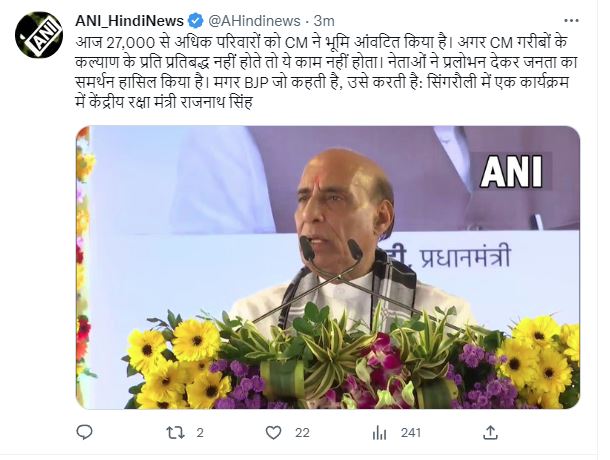Click the Hindi tweet text body
610x460 pixels.
tap(326, 72)
